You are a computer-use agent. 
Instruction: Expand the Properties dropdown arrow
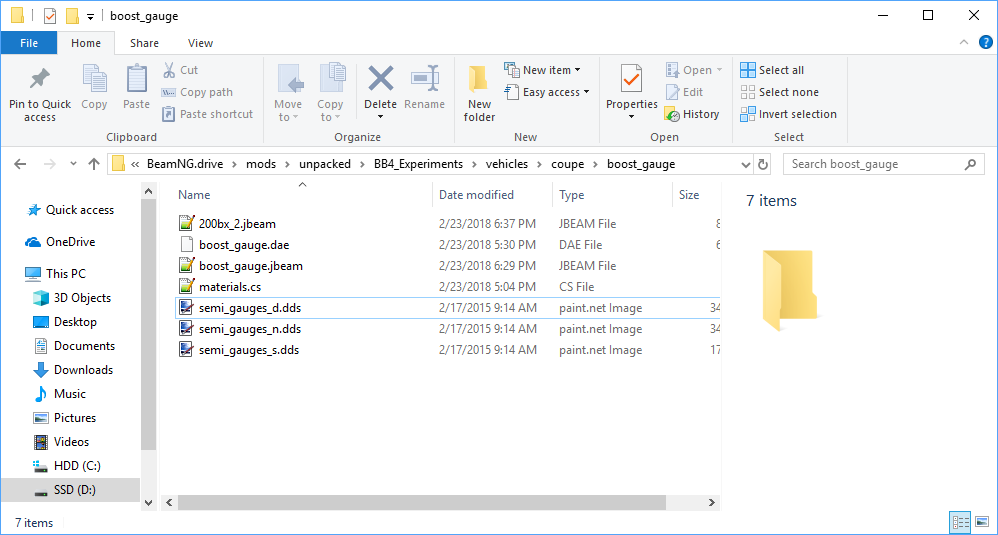pos(631,117)
